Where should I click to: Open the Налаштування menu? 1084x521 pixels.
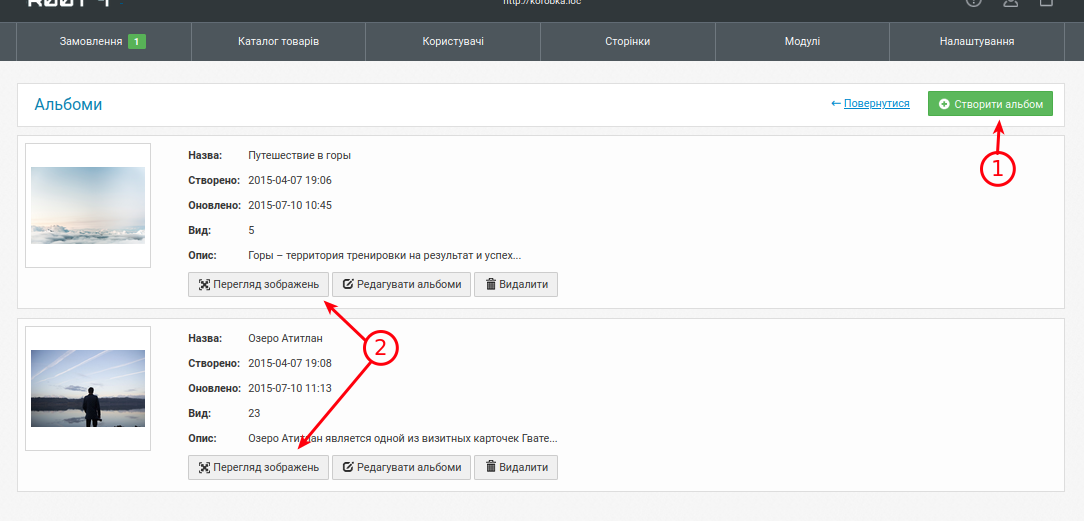point(977,41)
